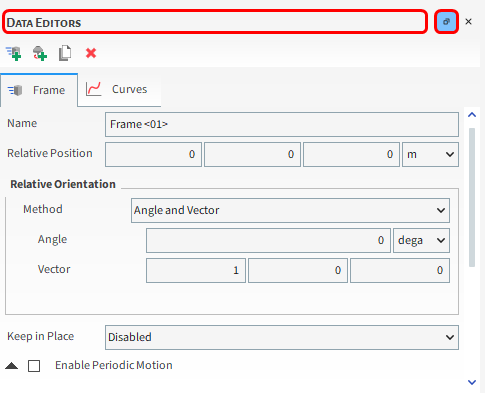
Task: Switch to the Curves tab
Action: coord(119,89)
